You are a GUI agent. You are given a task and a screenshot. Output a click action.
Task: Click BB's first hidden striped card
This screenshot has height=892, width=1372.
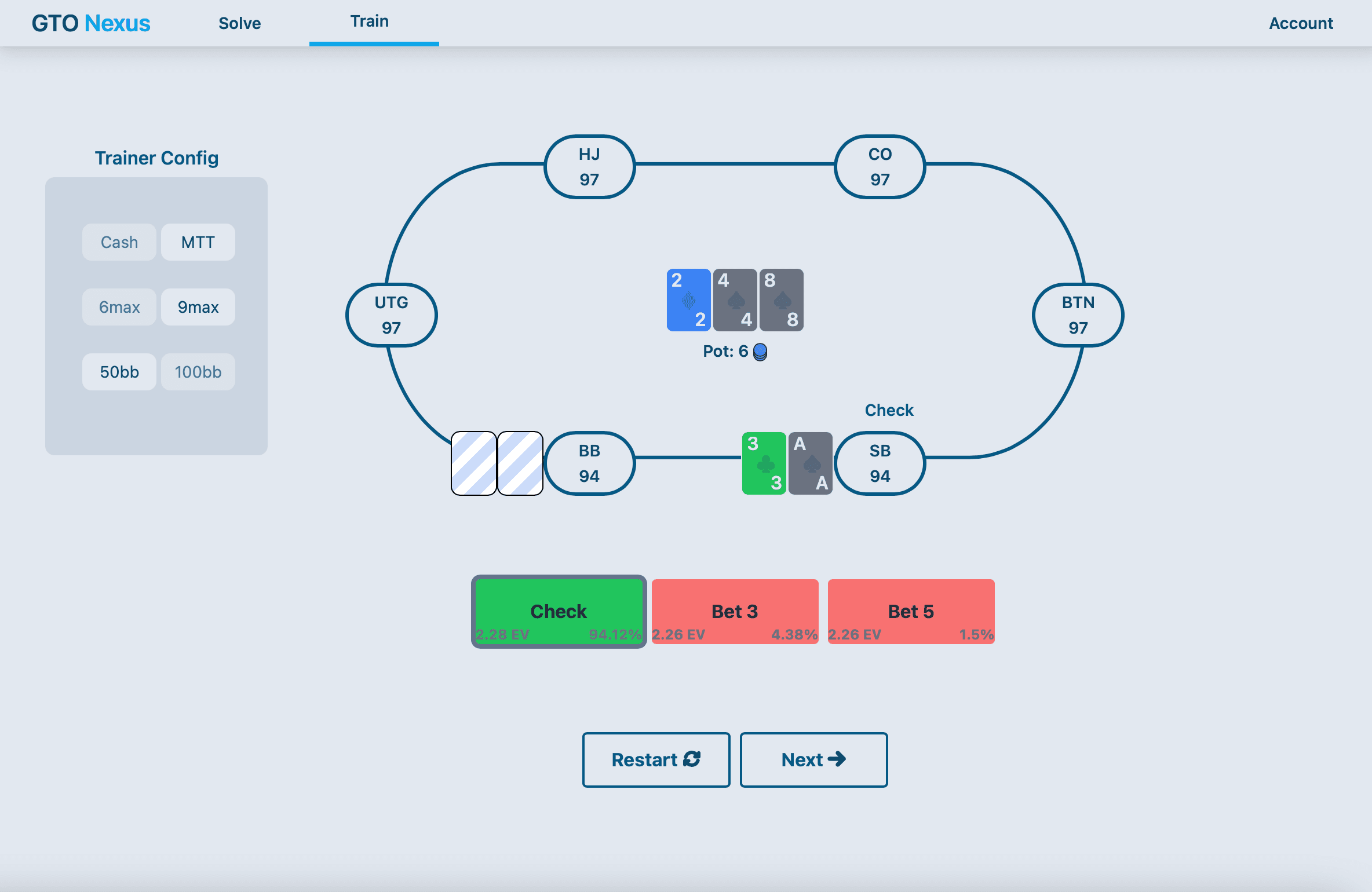pyautogui.click(x=473, y=463)
